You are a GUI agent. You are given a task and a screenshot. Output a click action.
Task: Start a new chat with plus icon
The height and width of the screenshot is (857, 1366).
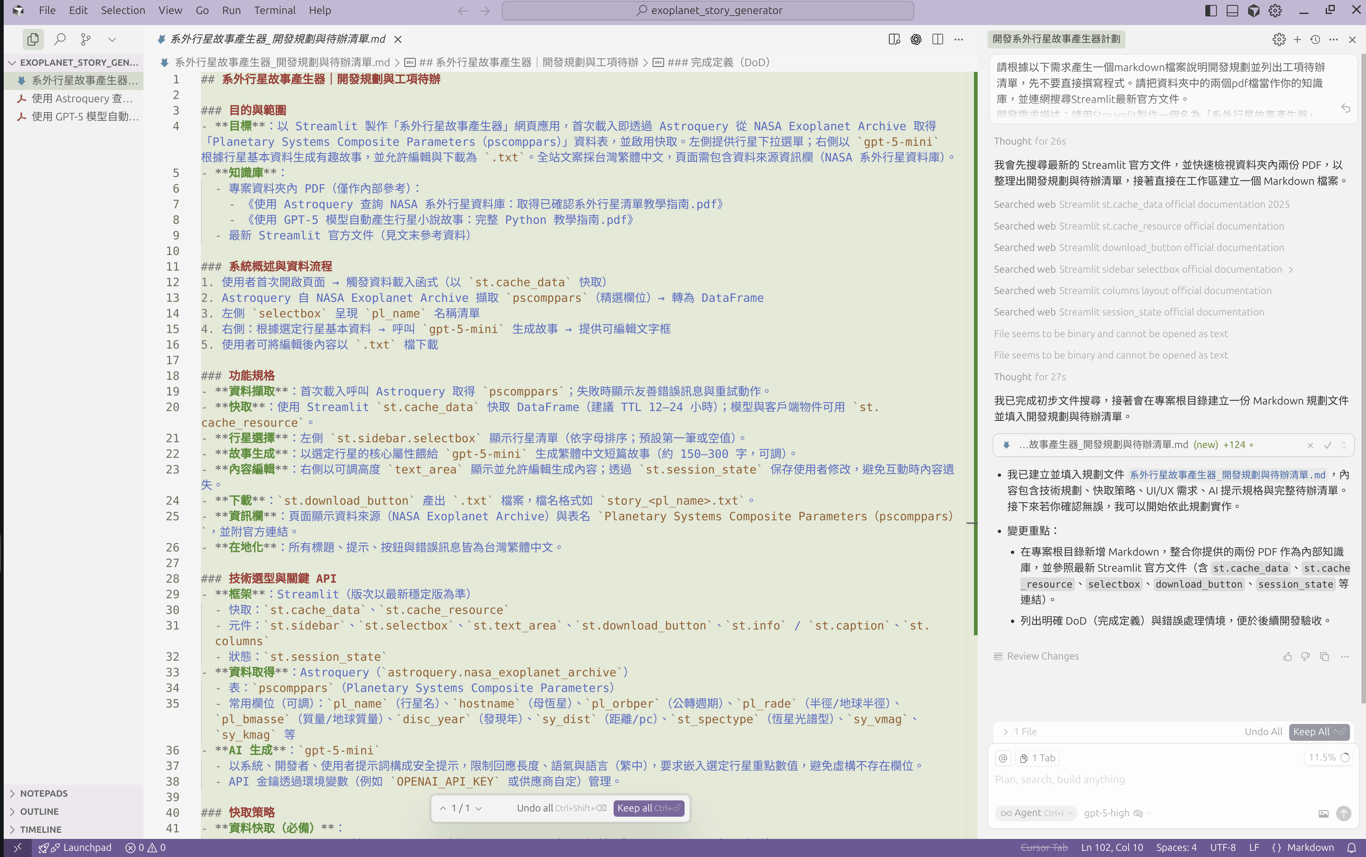tap(1297, 39)
